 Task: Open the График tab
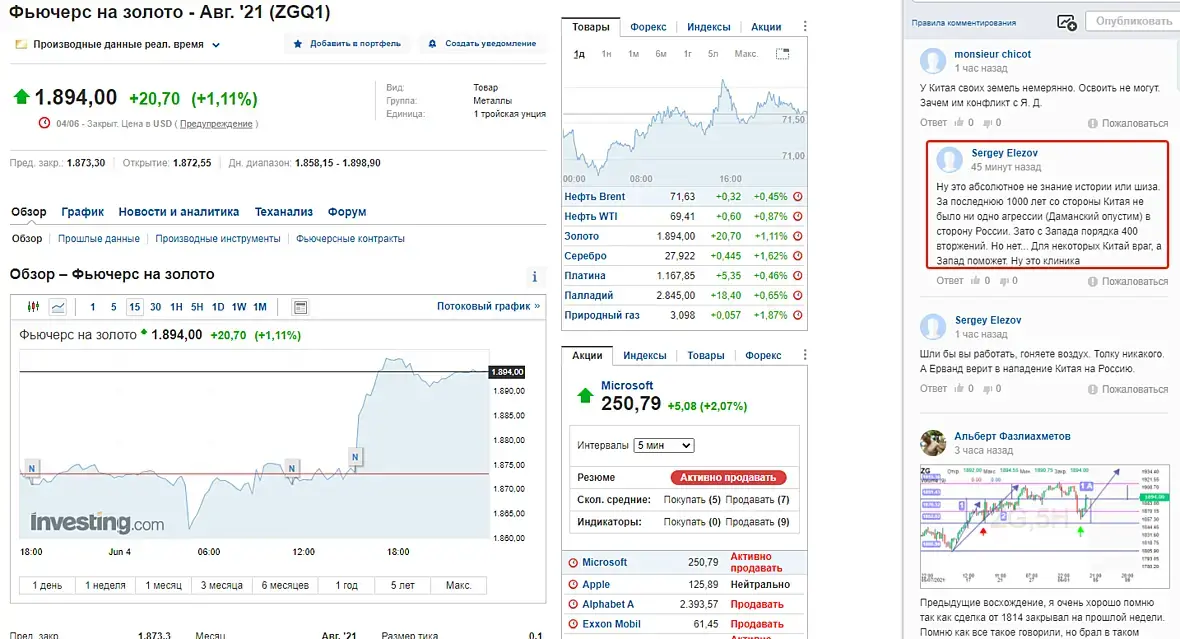(83, 212)
